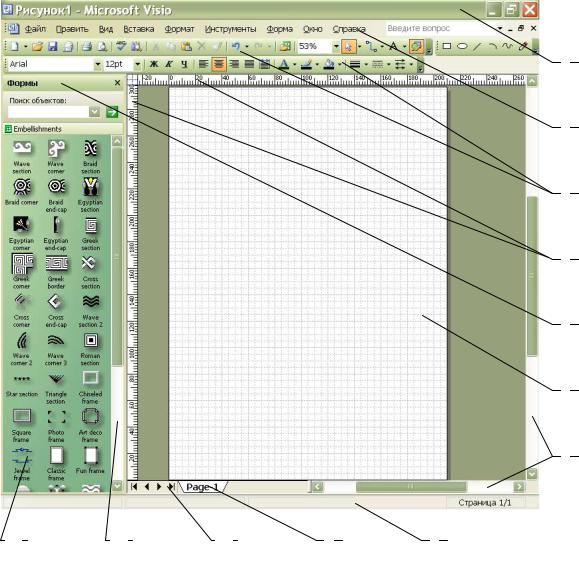Select the Ellipse drawing tool
The image size is (579, 566).
coord(462,47)
